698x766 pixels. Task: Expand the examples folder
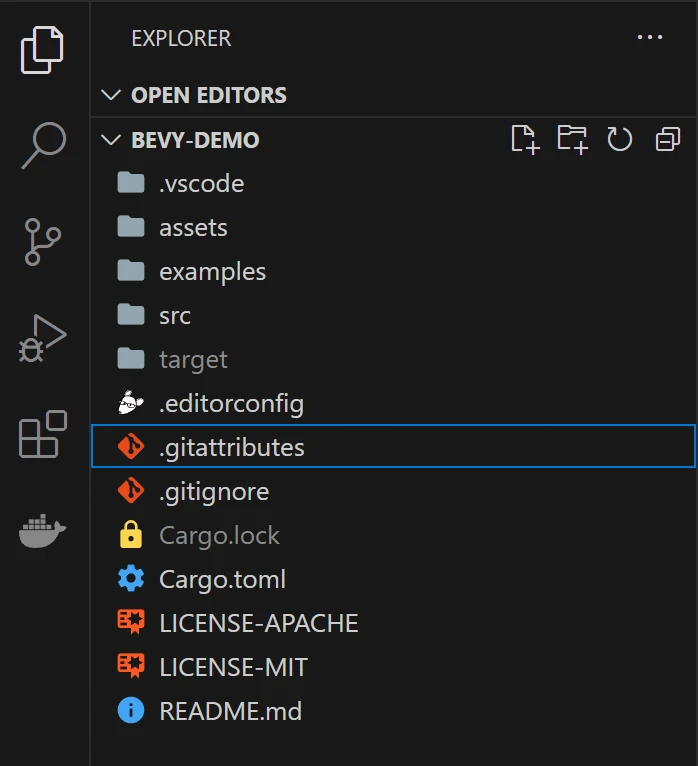pos(212,272)
